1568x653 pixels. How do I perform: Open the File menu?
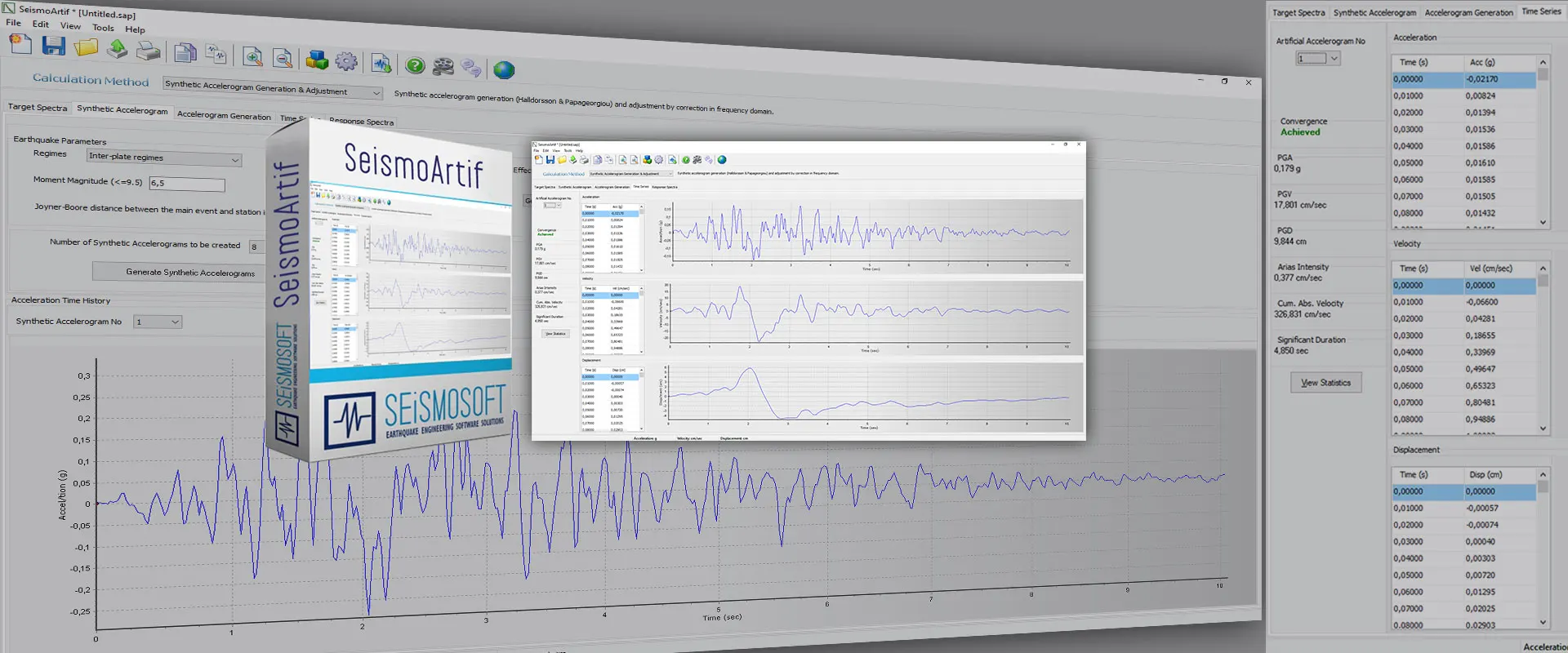click(x=13, y=23)
